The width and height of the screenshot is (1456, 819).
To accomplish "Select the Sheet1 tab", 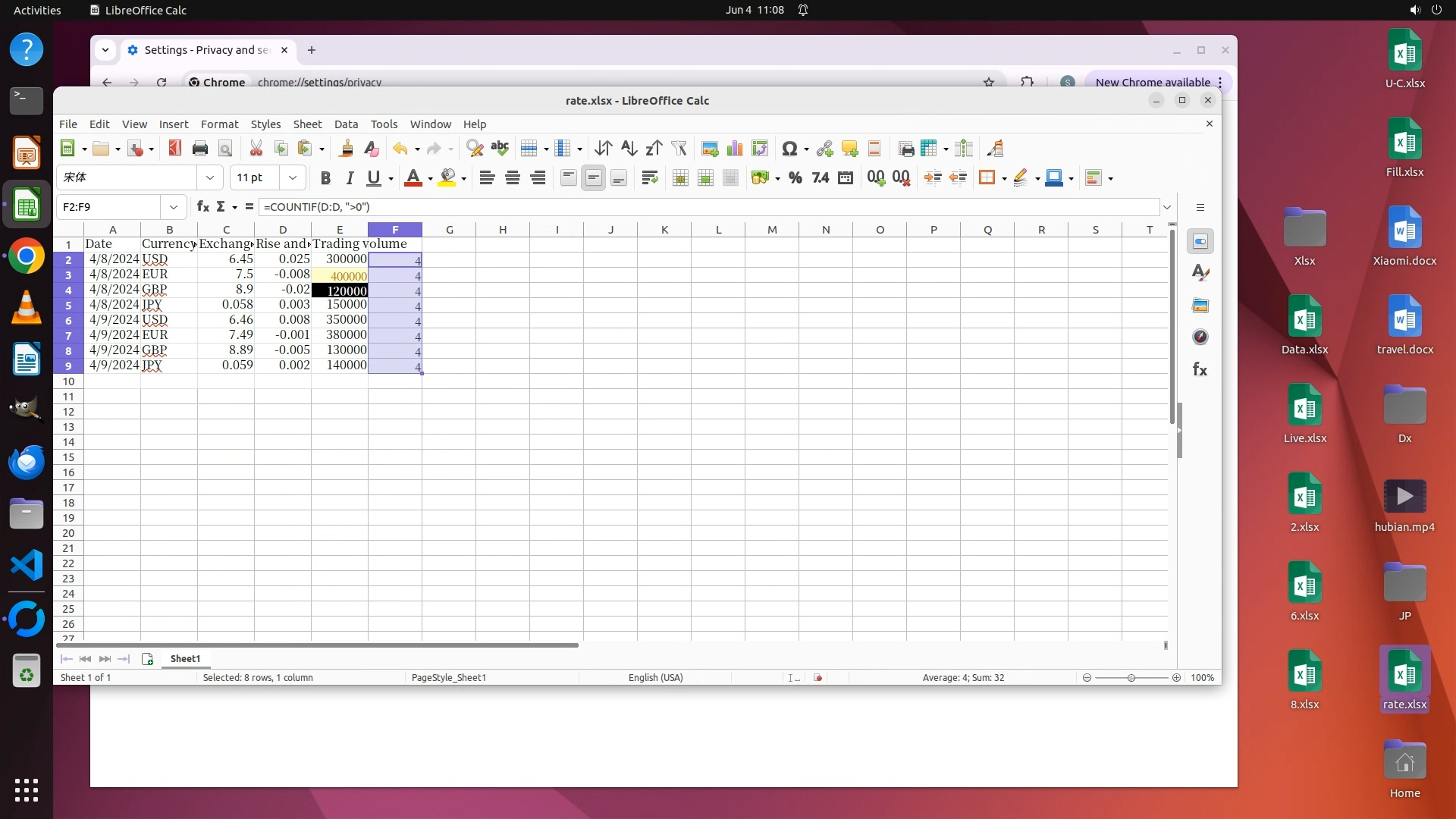I will click(185, 658).
